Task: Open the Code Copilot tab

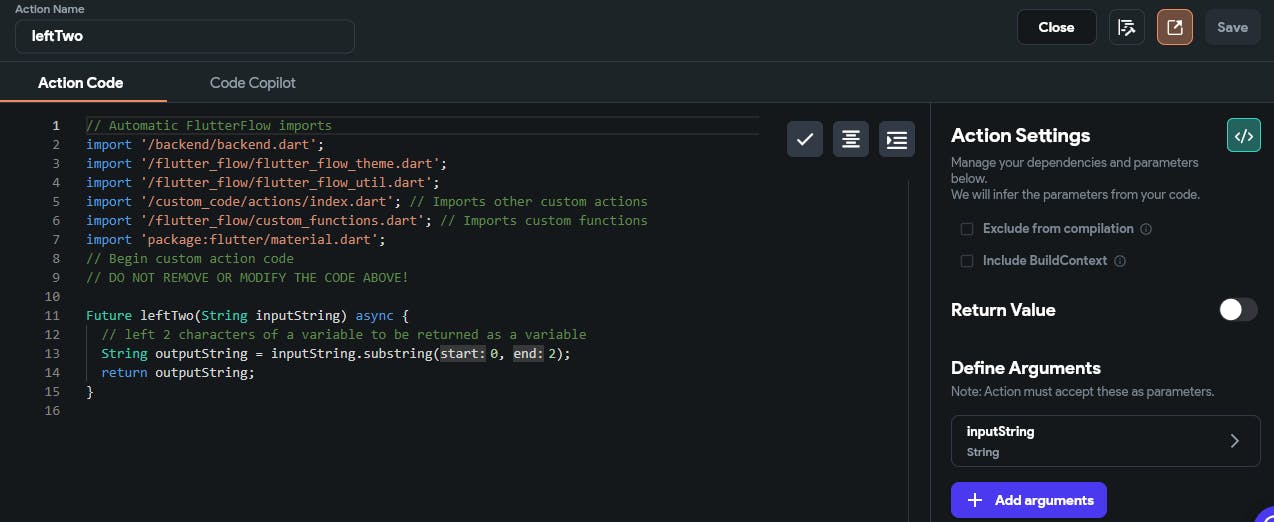Action: tap(253, 83)
